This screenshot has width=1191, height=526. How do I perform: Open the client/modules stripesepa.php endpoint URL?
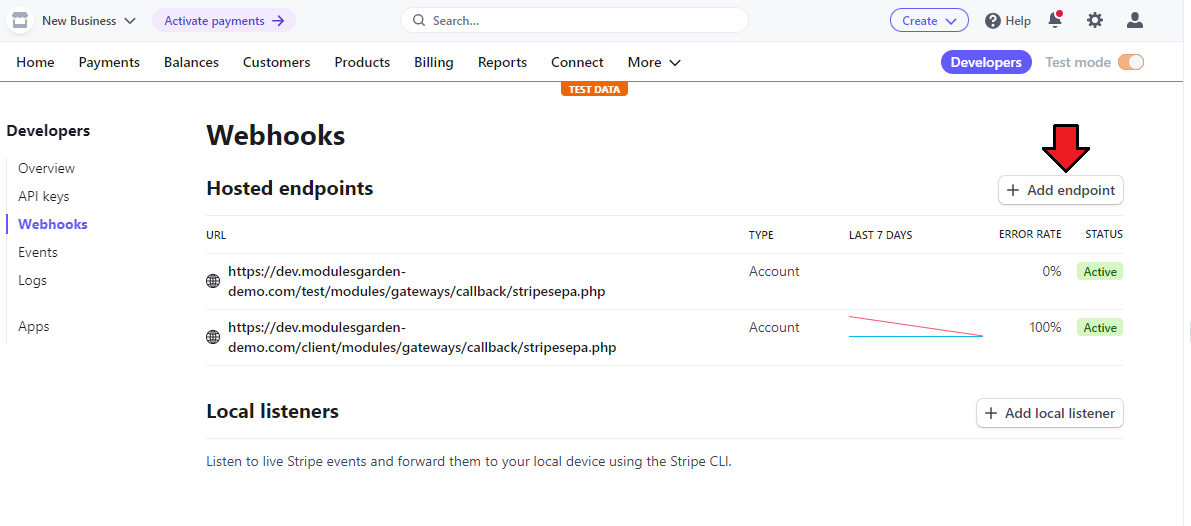click(422, 338)
